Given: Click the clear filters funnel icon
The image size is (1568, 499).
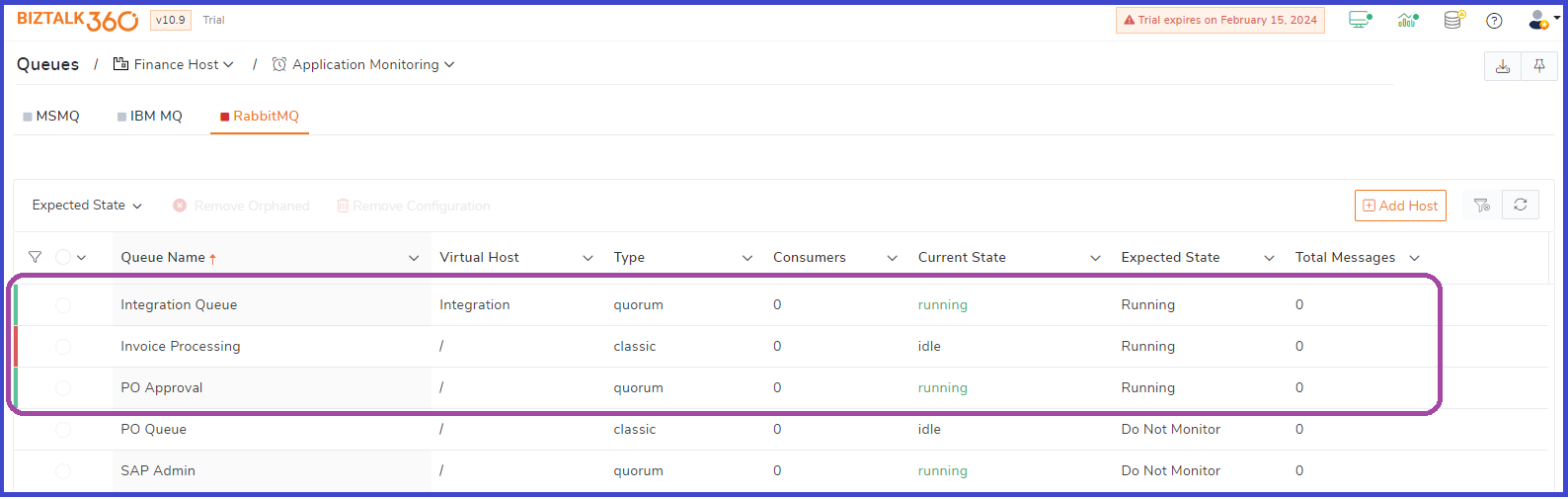Looking at the screenshot, I should (1481, 205).
